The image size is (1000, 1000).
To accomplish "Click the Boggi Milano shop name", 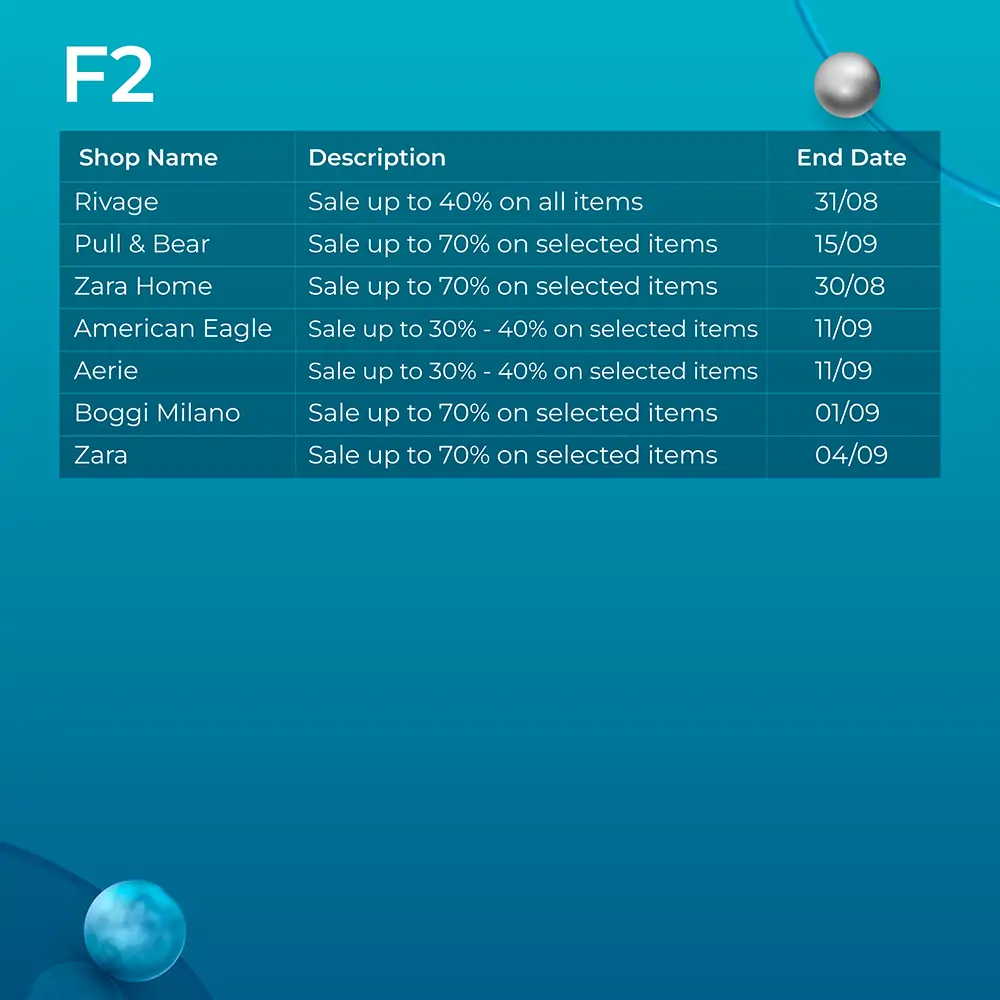I will click(157, 413).
